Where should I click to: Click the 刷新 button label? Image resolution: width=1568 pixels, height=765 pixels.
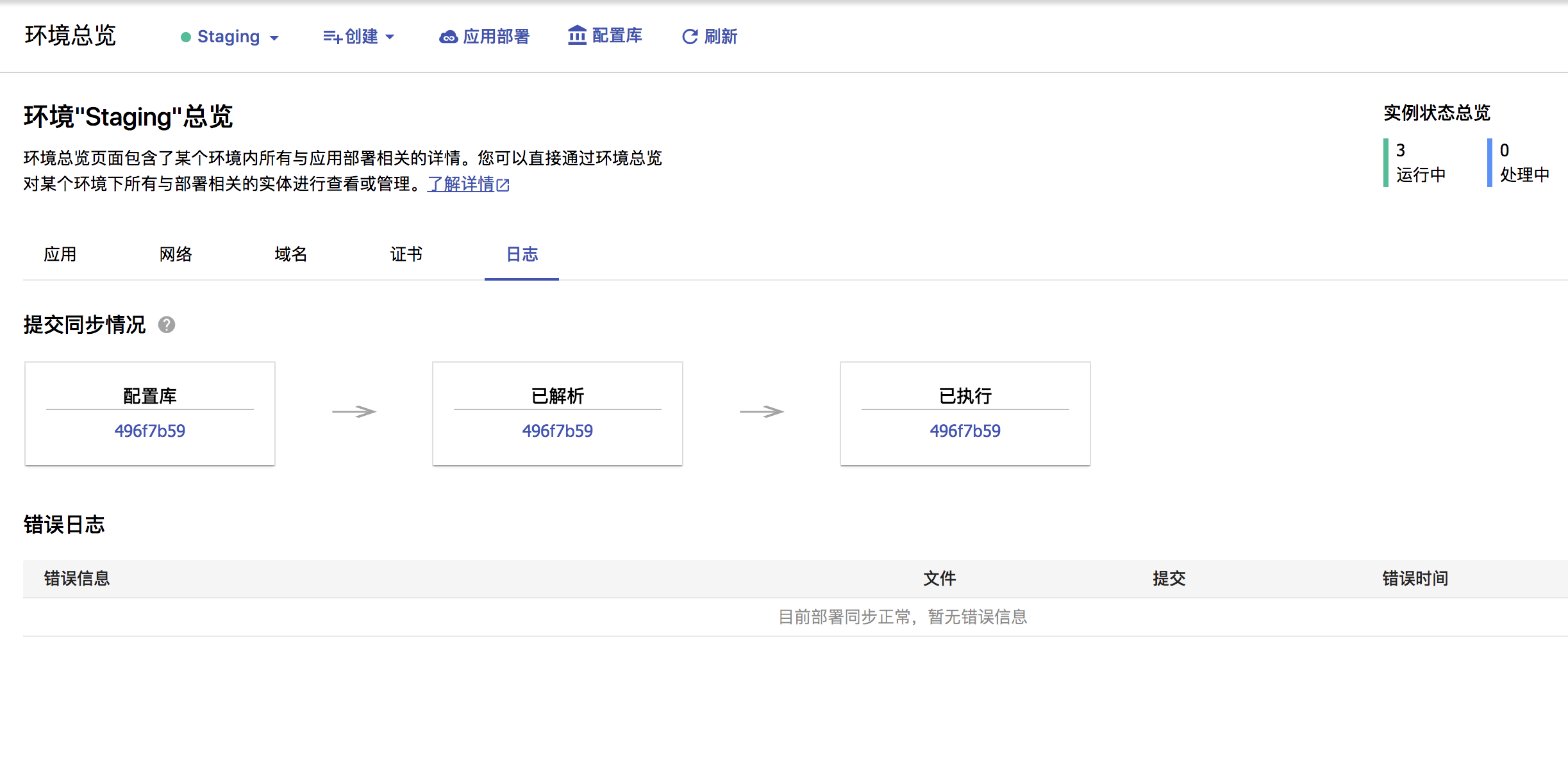pos(721,37)
